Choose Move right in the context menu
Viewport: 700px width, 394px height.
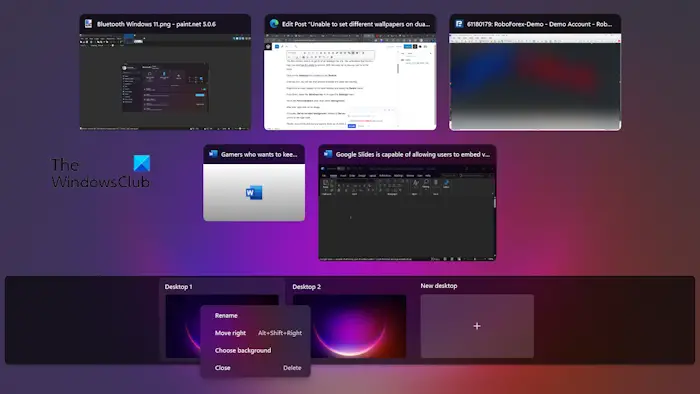pos(230,333)
